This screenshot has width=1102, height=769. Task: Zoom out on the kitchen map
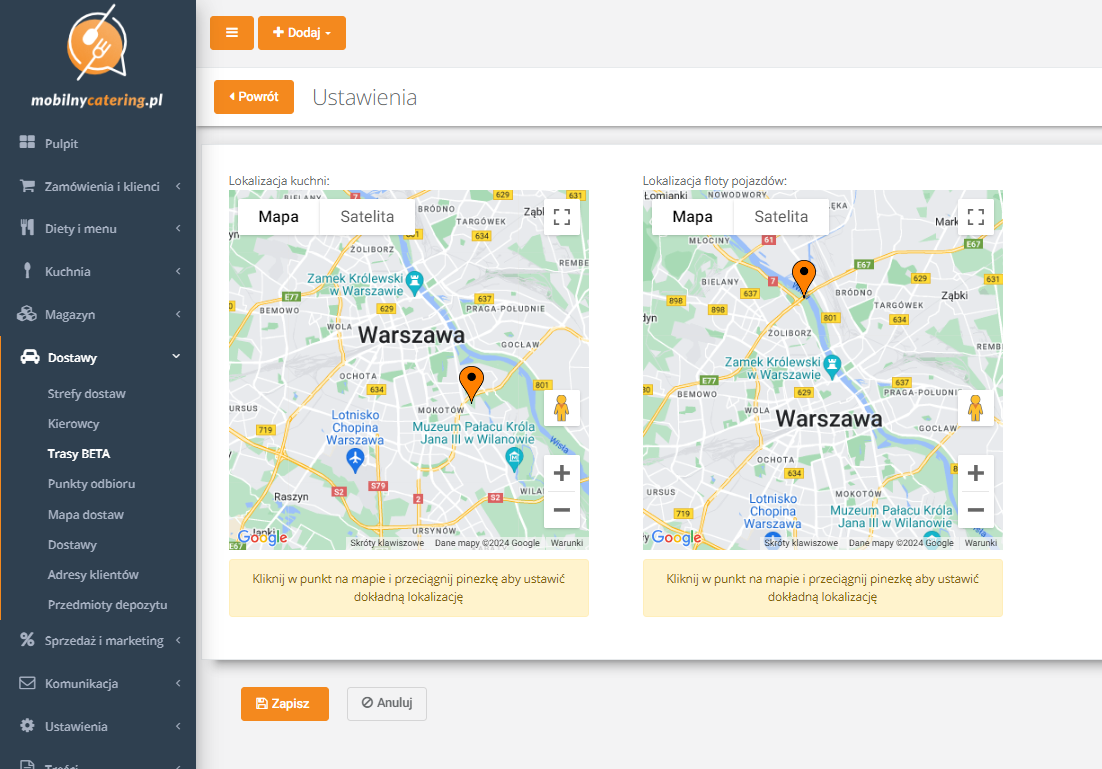click(x=562, y=510)
